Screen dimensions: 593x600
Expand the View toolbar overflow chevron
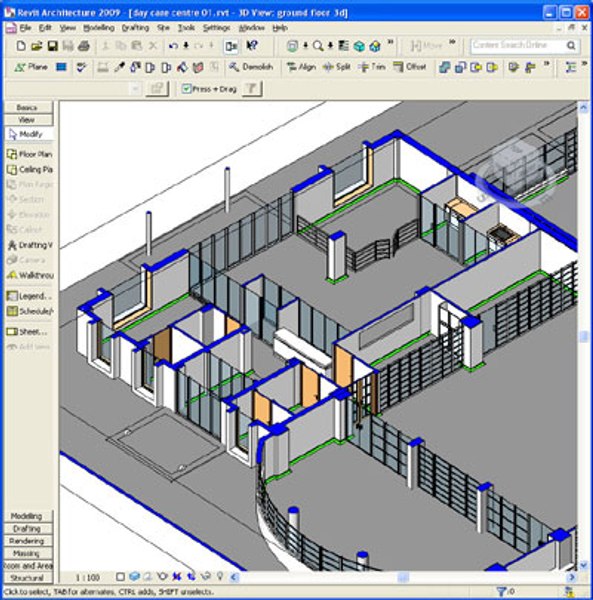point(391,42)
